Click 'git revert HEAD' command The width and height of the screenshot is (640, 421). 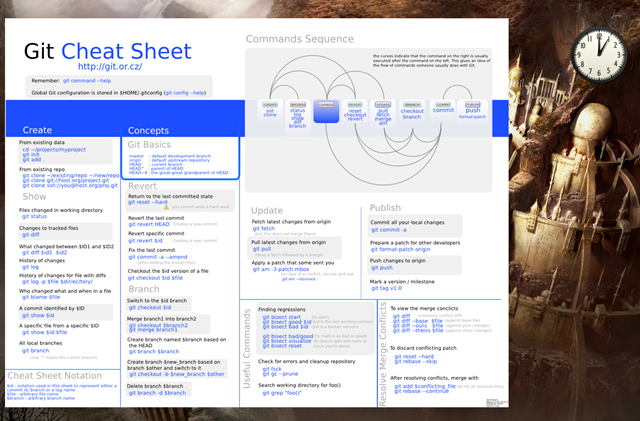(149, 224)
